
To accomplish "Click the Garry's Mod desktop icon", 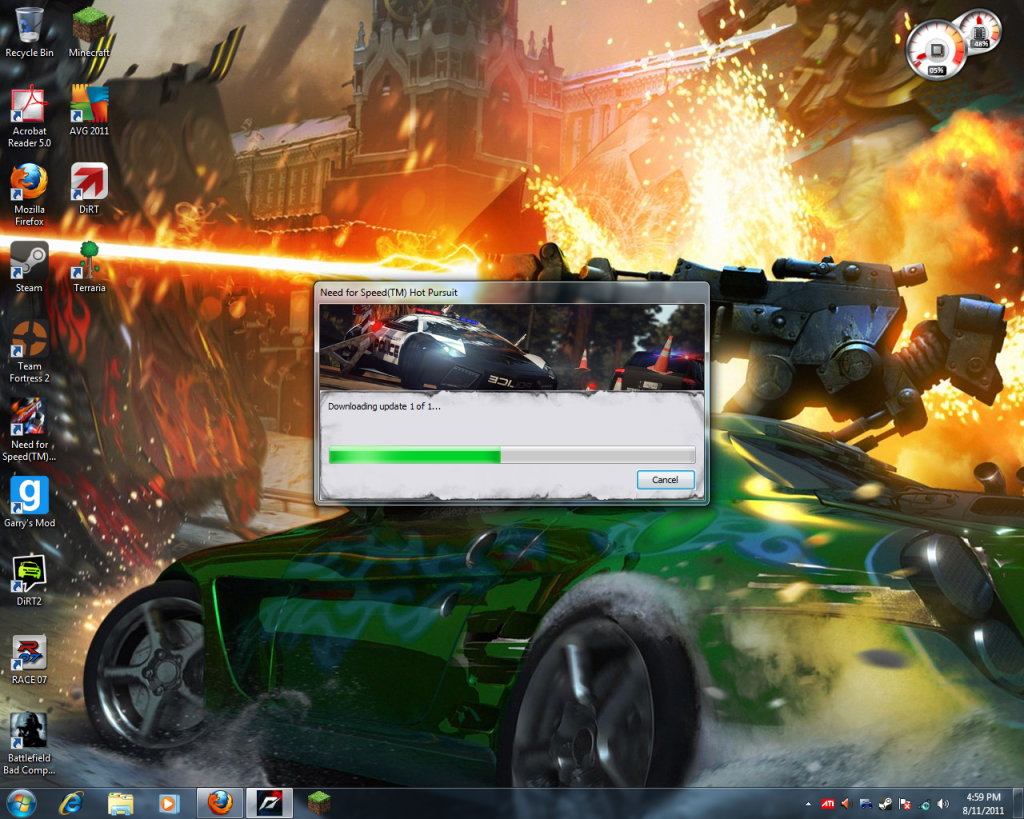I will pos(29,496).
